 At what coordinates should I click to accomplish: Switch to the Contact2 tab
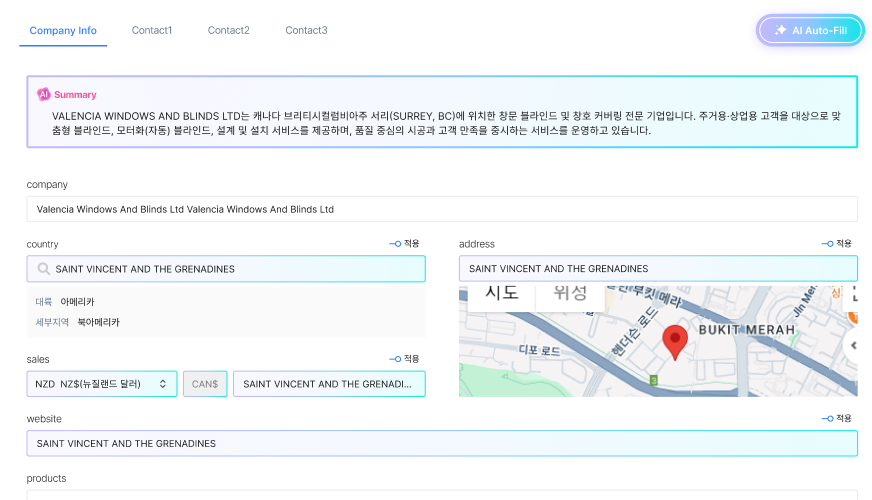coord(229,31)
